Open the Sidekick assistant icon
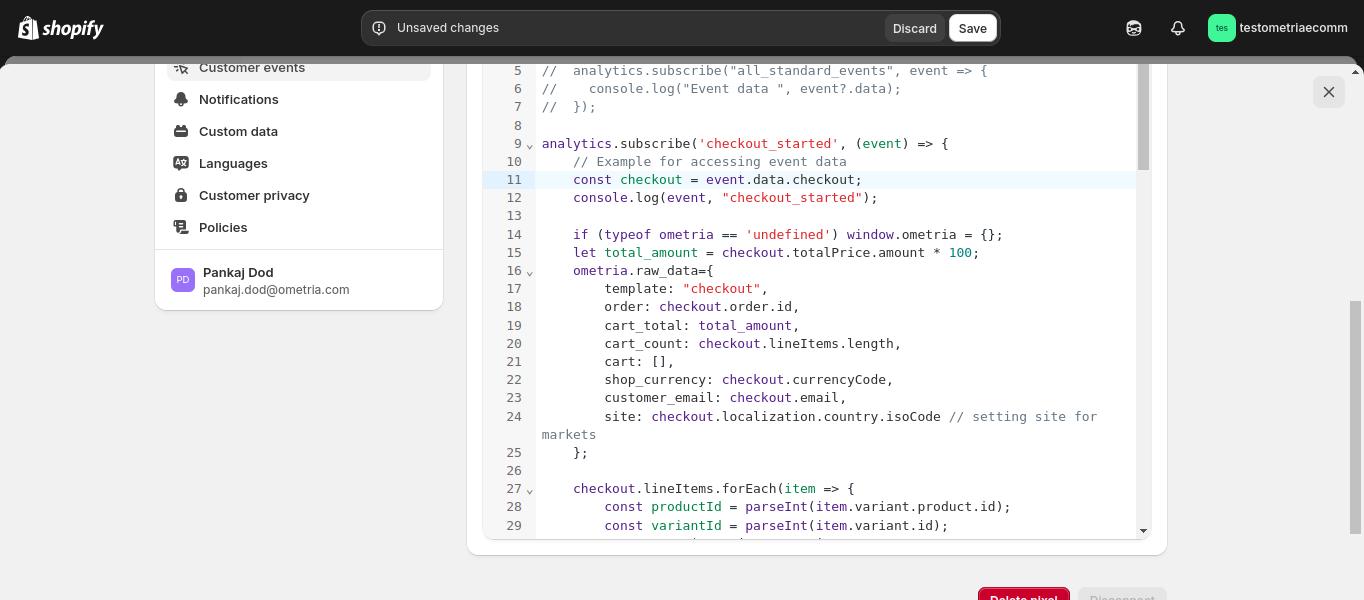 (1134, 28)
